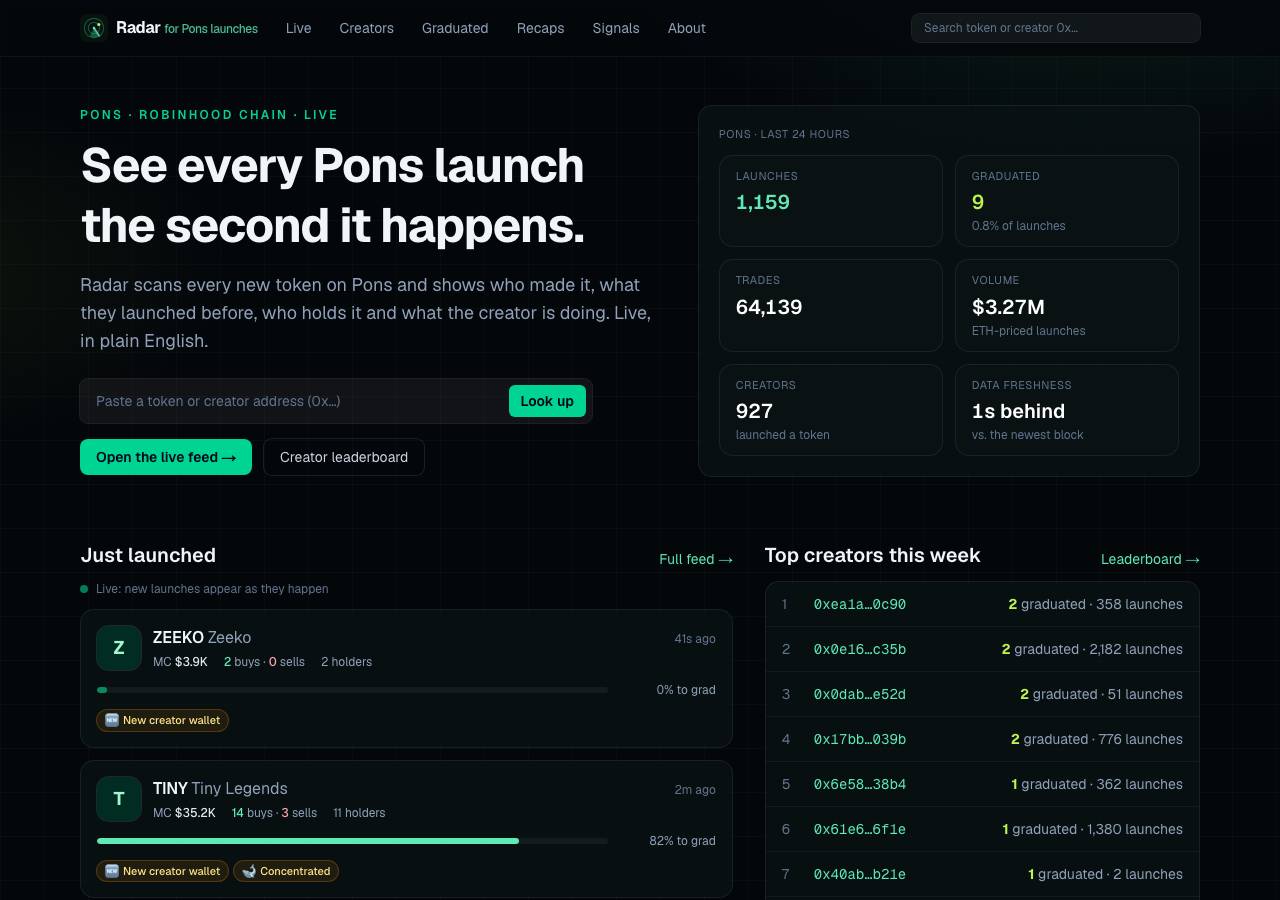Click the Launches 1,159 stat card

831,201
